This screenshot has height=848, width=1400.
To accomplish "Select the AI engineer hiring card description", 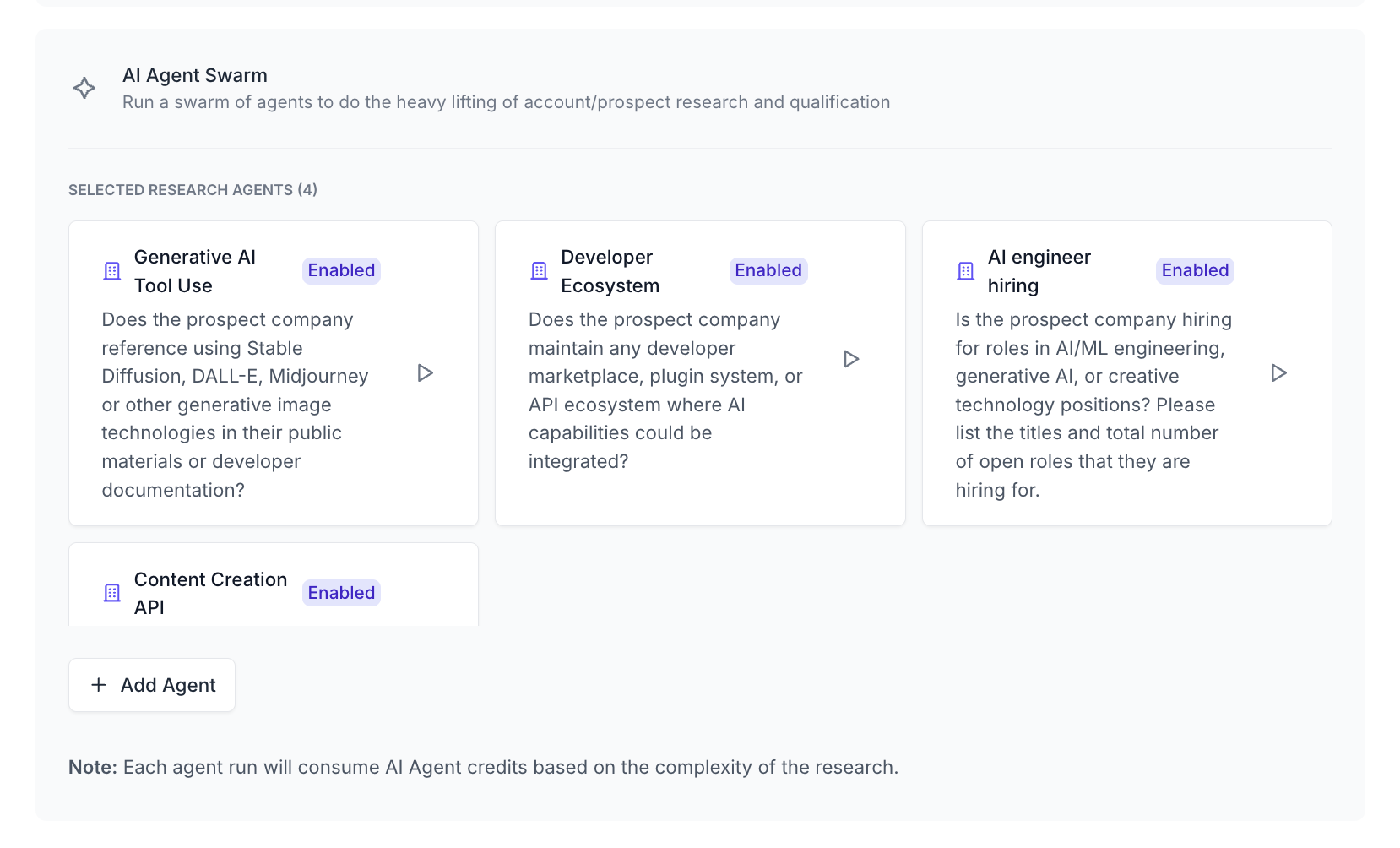I will pyautogui.click(x=1093, y=405).
